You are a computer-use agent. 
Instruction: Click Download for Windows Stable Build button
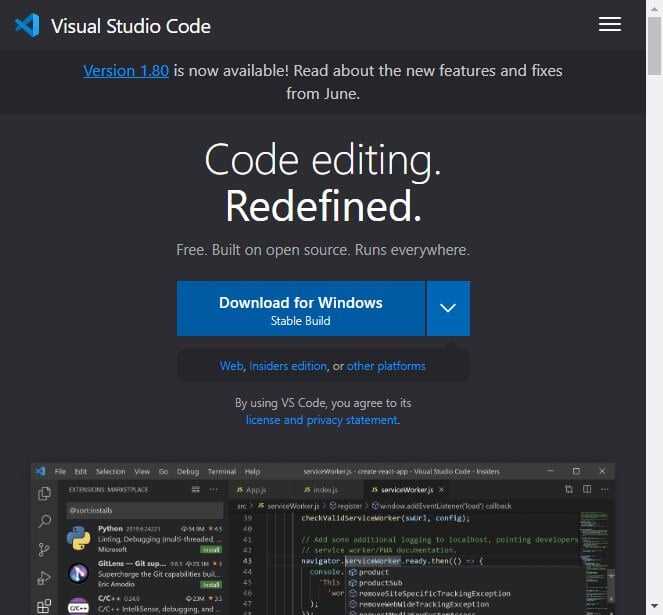pyautogui.click(x=301, y=308)
